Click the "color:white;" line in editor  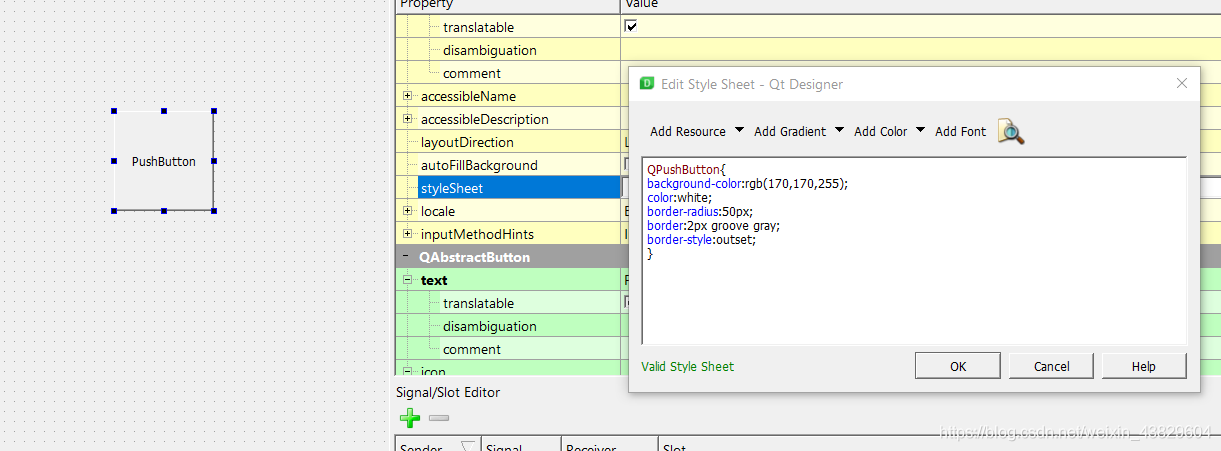coord(680,198)
